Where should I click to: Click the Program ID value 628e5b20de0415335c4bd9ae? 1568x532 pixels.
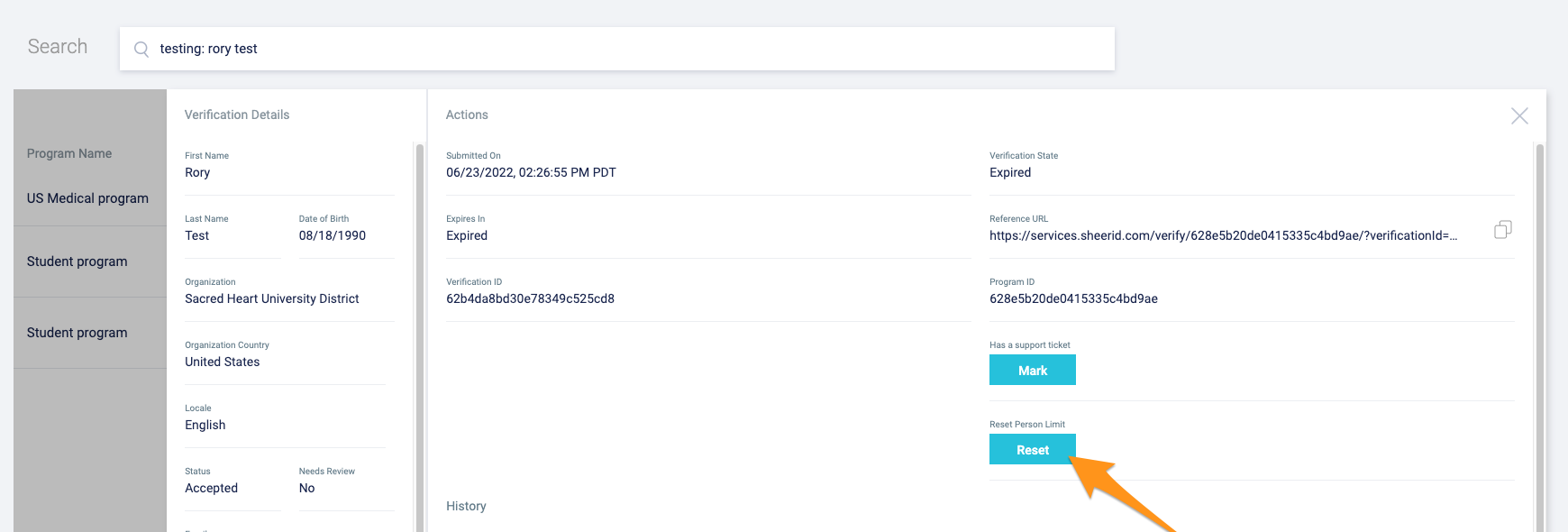pyautogui.click(x=1073, y=298)
